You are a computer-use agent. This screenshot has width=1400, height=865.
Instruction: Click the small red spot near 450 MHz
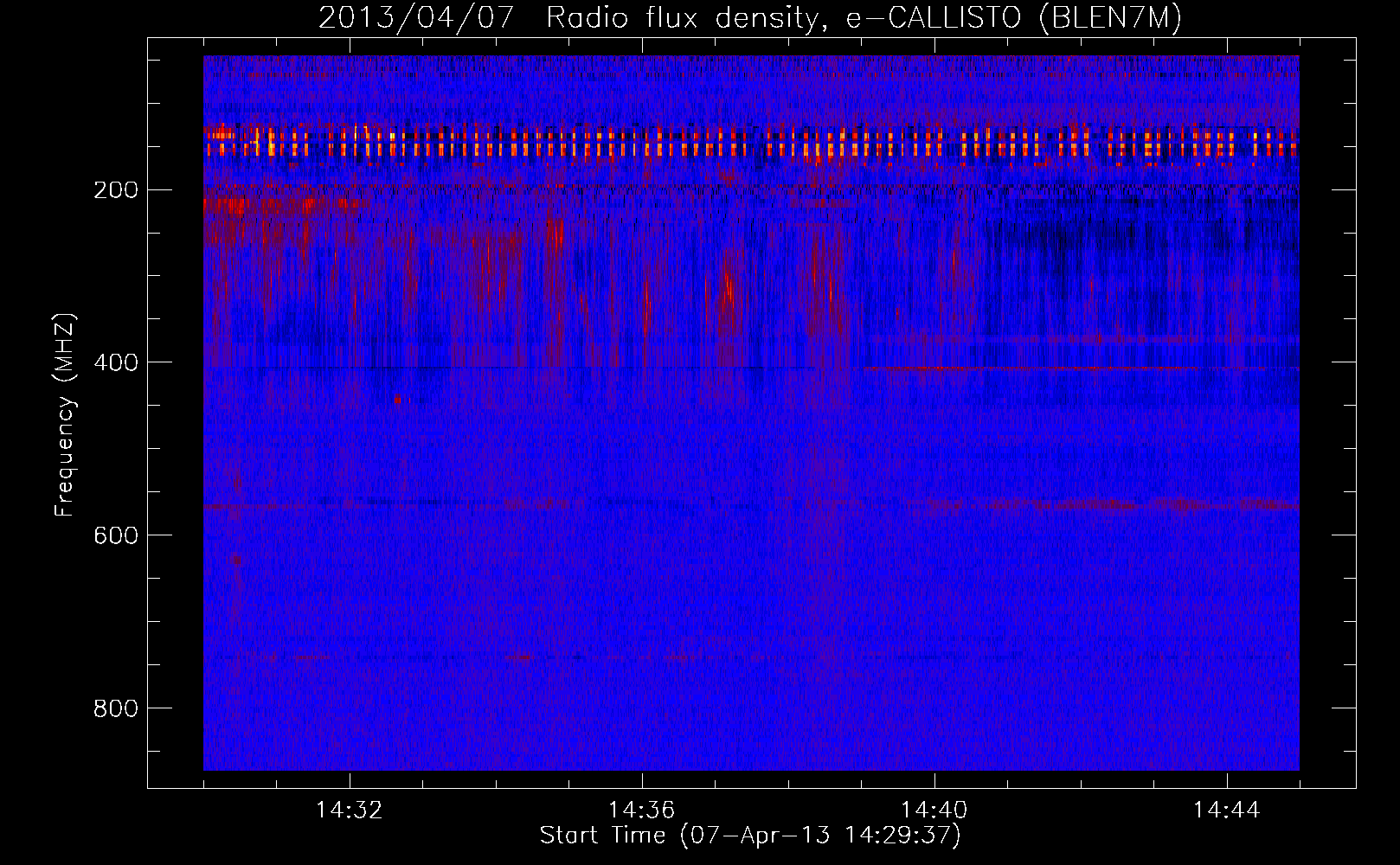point(398,400)
